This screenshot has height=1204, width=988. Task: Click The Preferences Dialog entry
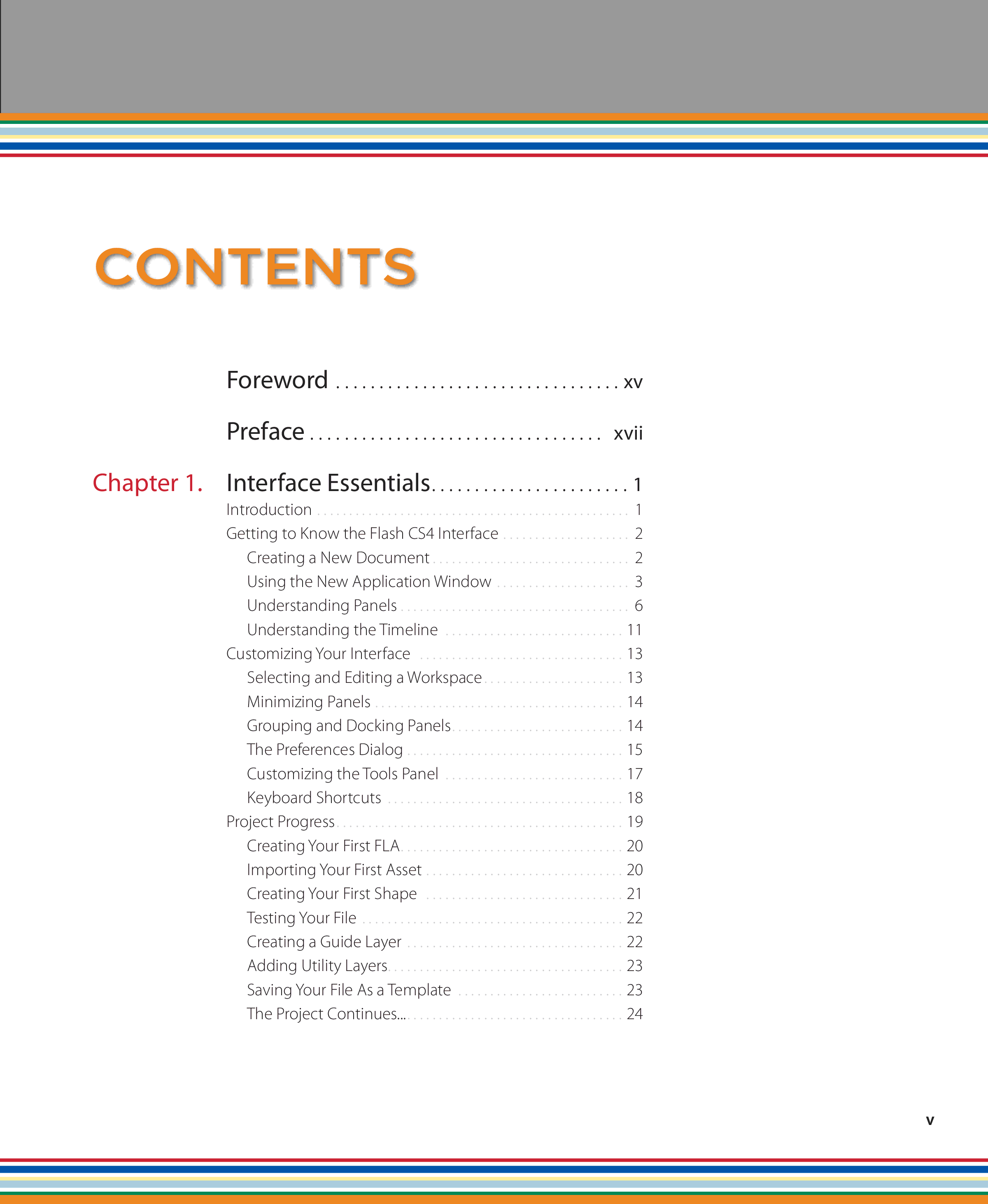(x=324, y=750)
